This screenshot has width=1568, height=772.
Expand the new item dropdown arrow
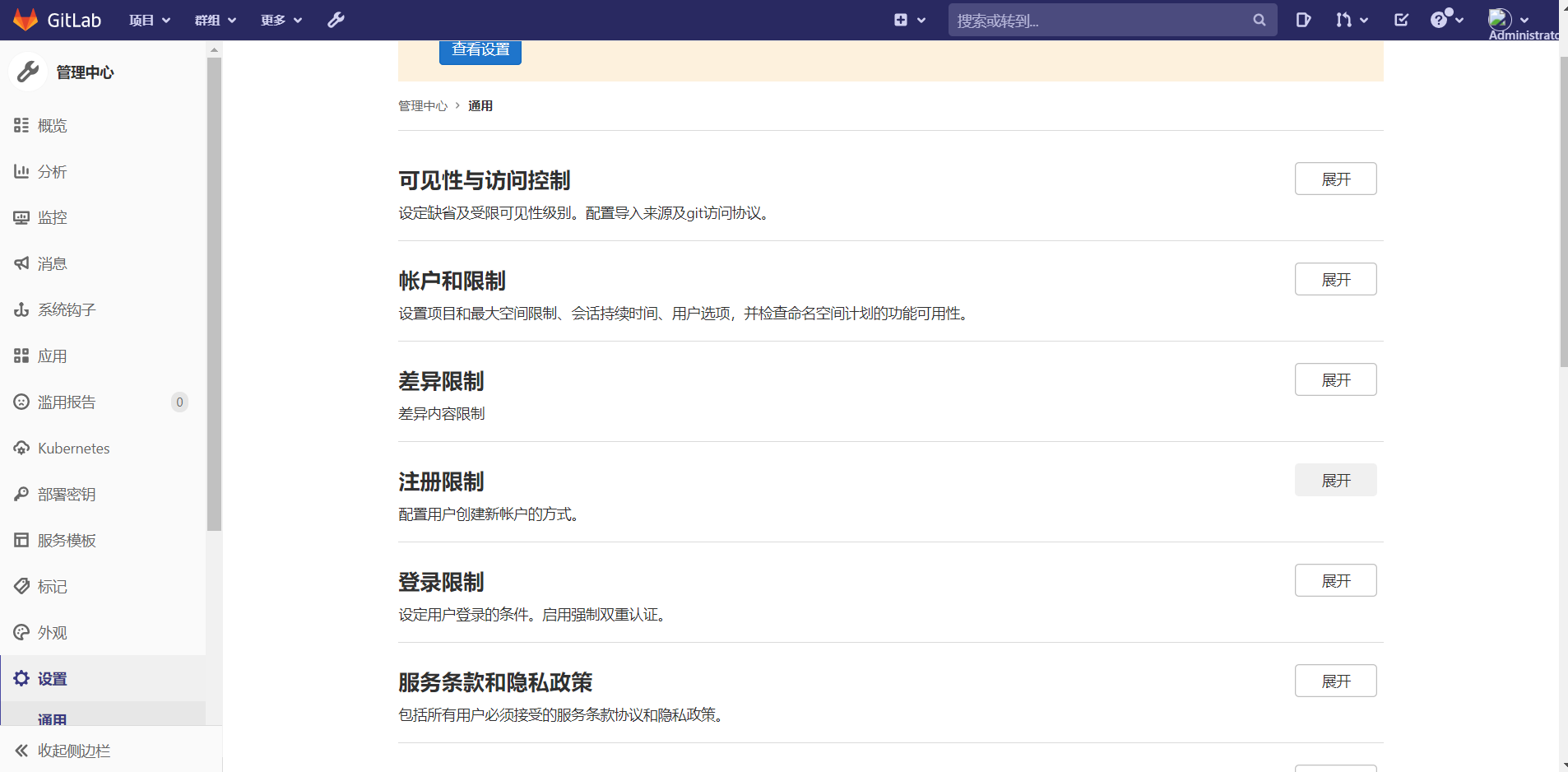coord(921,21)
